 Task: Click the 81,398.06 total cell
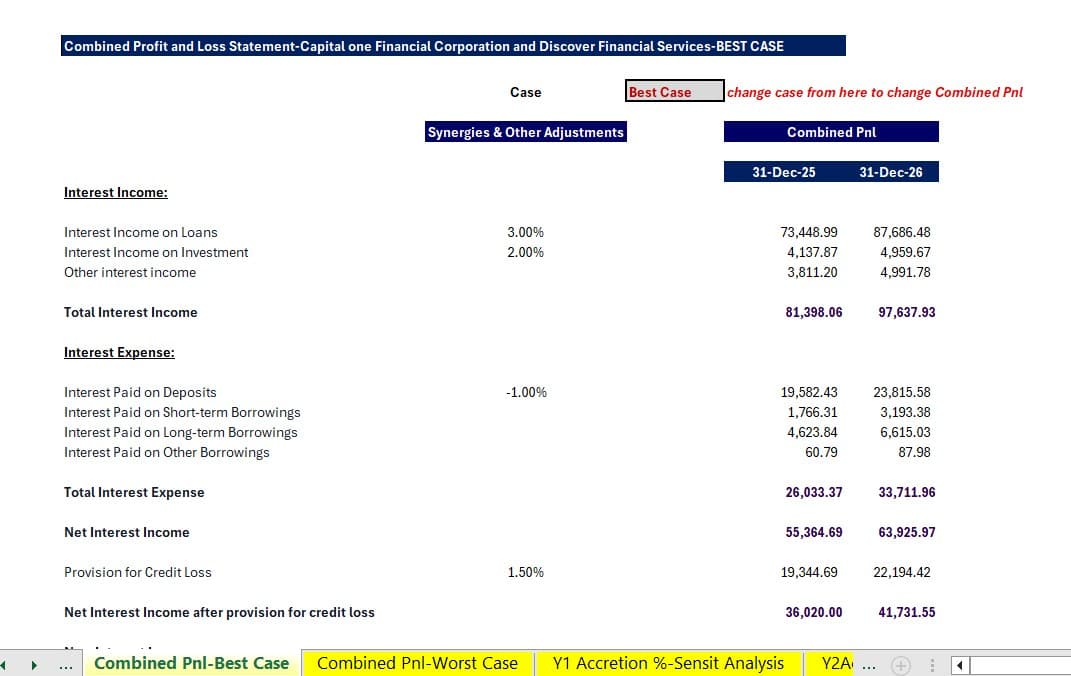tap(813, 312)
